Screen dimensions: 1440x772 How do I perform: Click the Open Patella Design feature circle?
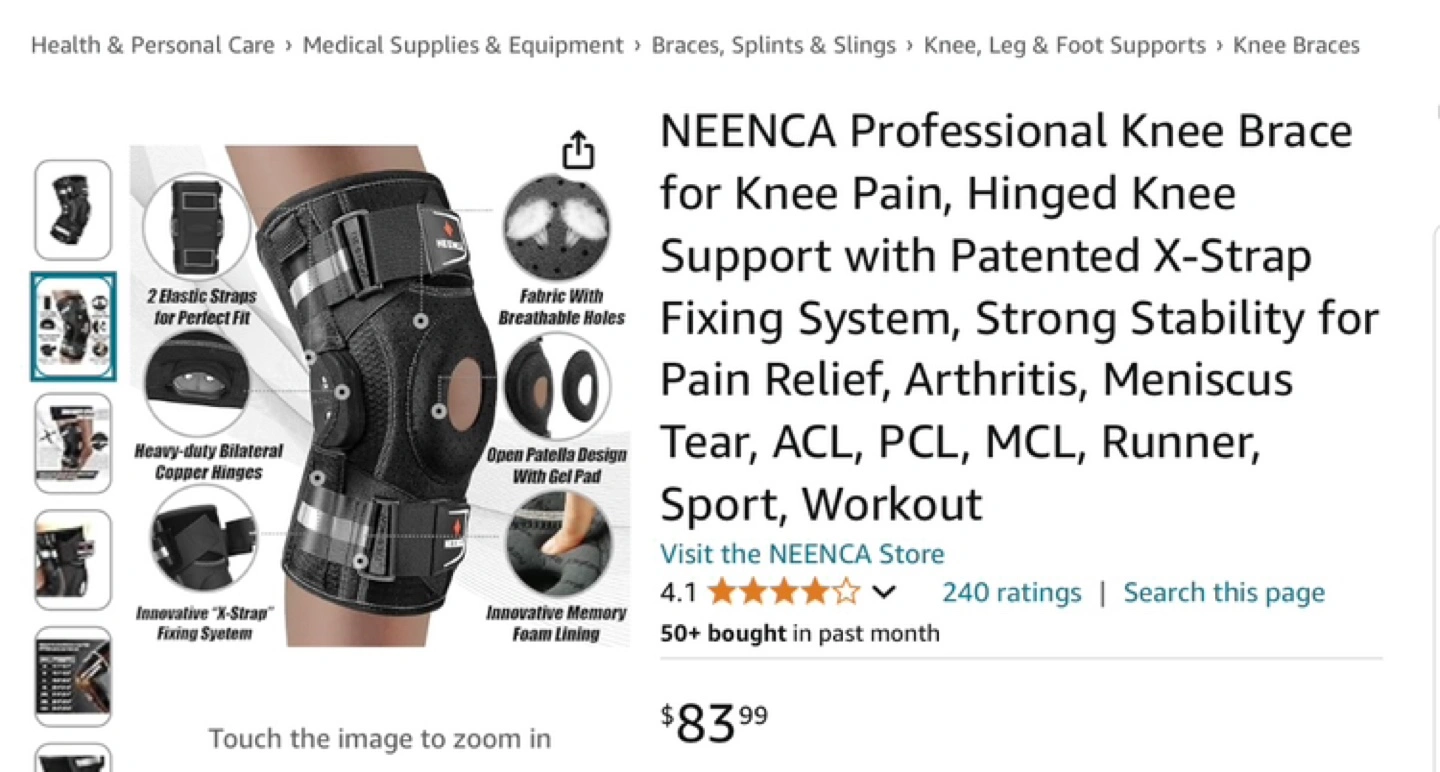point(557,388)
